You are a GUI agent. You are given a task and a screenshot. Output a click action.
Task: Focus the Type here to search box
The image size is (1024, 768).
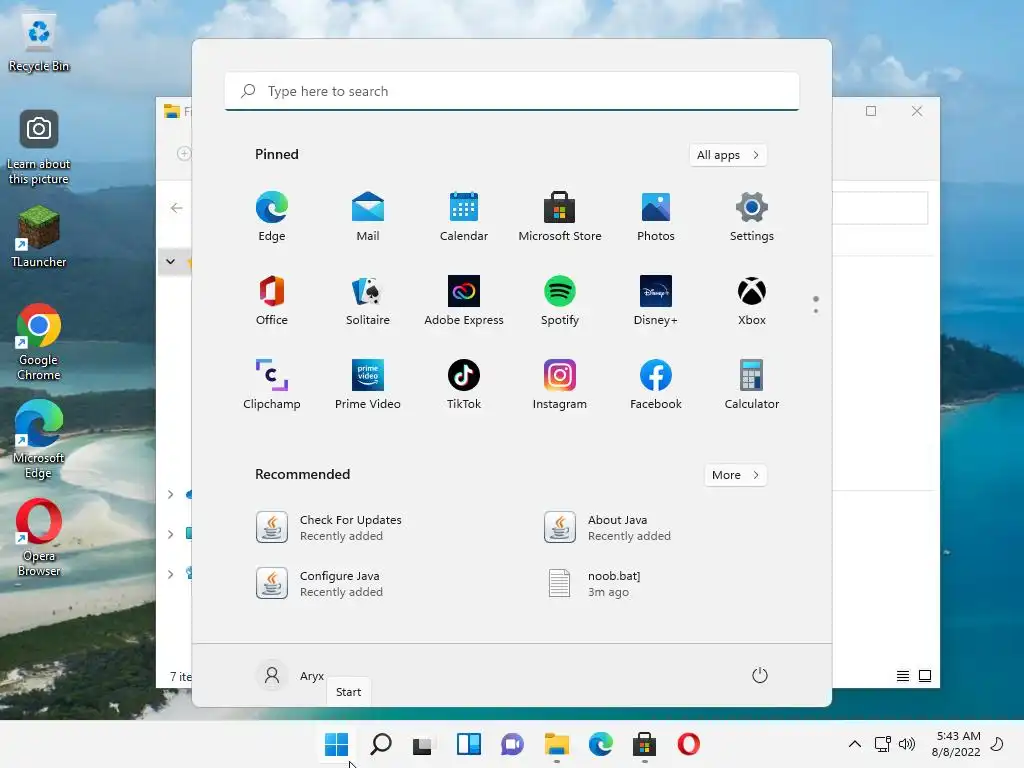point(512,91)
